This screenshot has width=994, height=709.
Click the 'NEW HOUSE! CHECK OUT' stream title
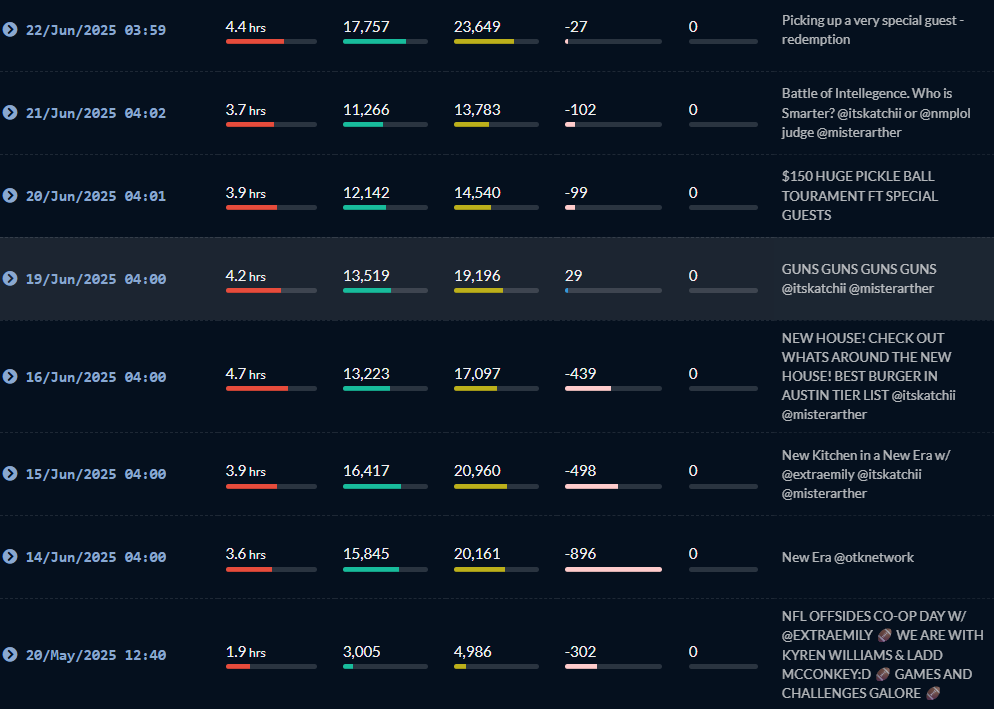click(x=868, y=376)
